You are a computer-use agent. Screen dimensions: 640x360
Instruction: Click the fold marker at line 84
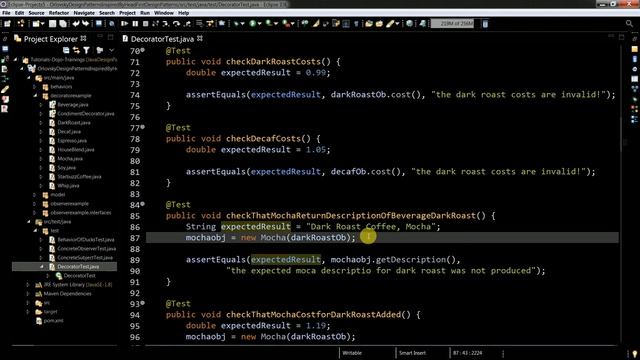coord(142,204)
